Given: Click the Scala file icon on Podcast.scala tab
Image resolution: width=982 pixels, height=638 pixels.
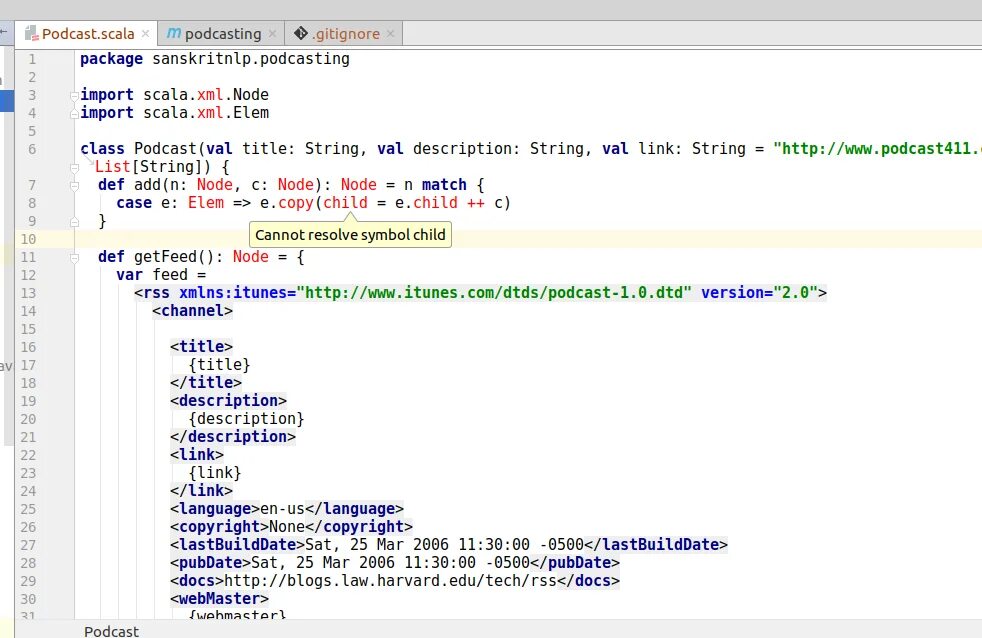Looking at the screenshot, I should pos(31,34).
